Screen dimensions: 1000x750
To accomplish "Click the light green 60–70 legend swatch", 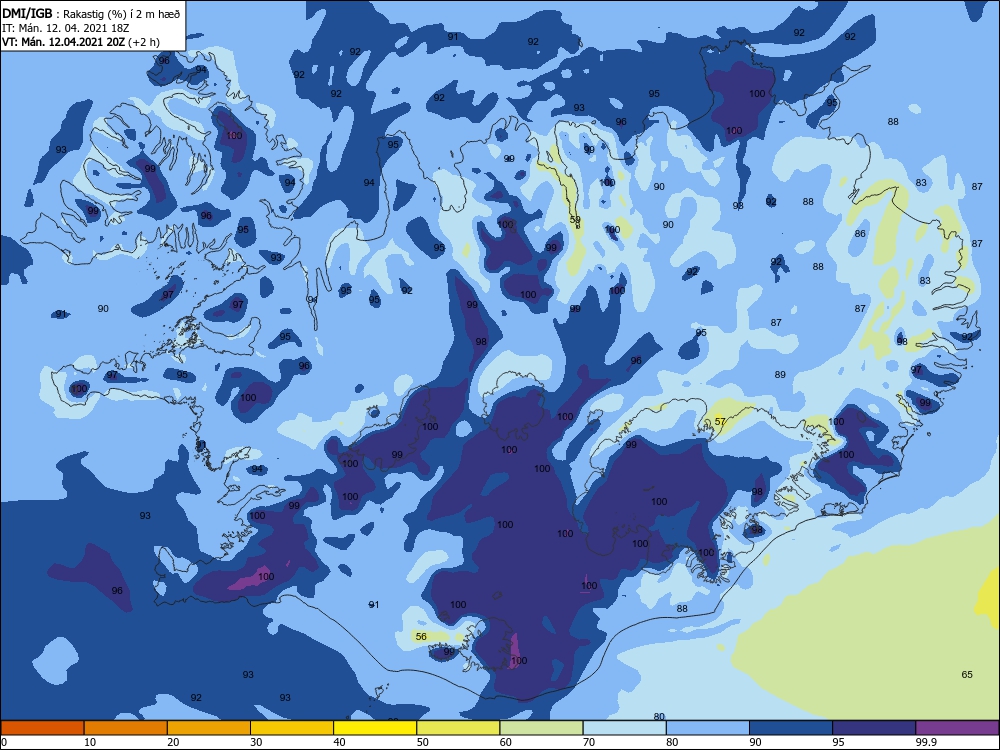I will tap(541, 728).
